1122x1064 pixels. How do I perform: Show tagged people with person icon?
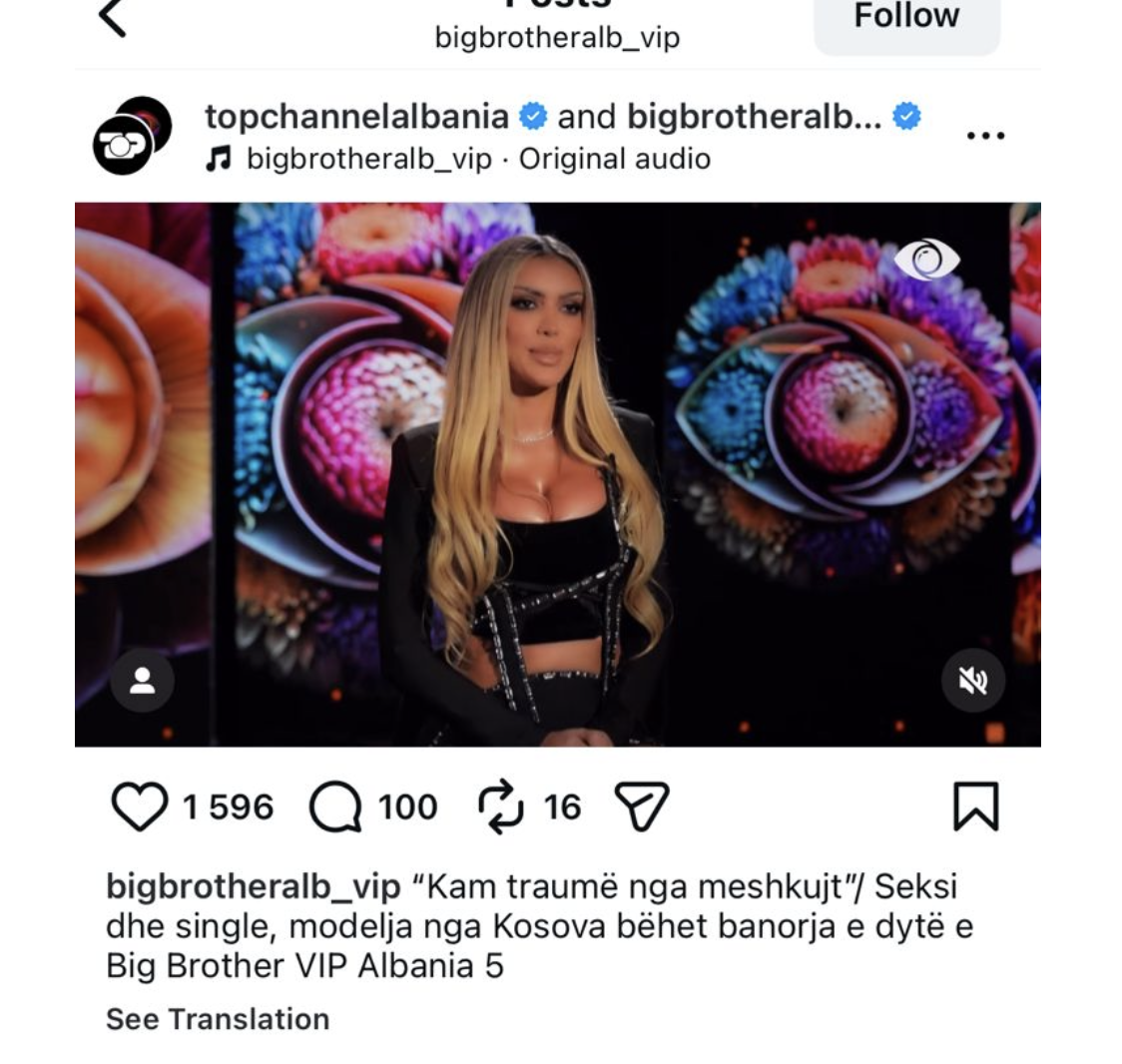coord(143,681)
